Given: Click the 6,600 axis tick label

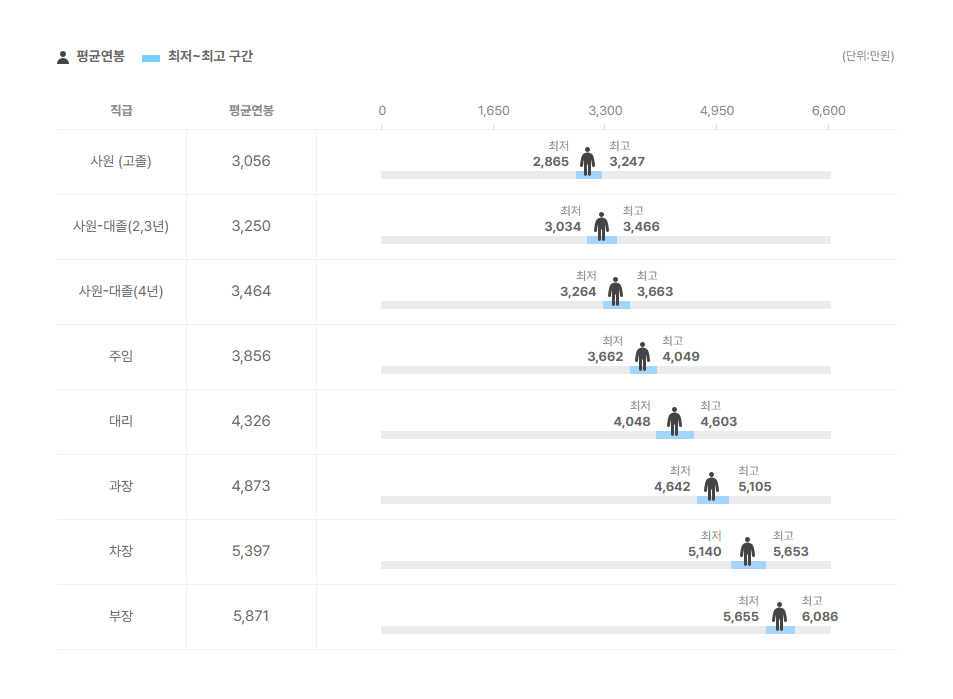Looking at the screenshot, I should pyautogui.click(x=828, y=111).
